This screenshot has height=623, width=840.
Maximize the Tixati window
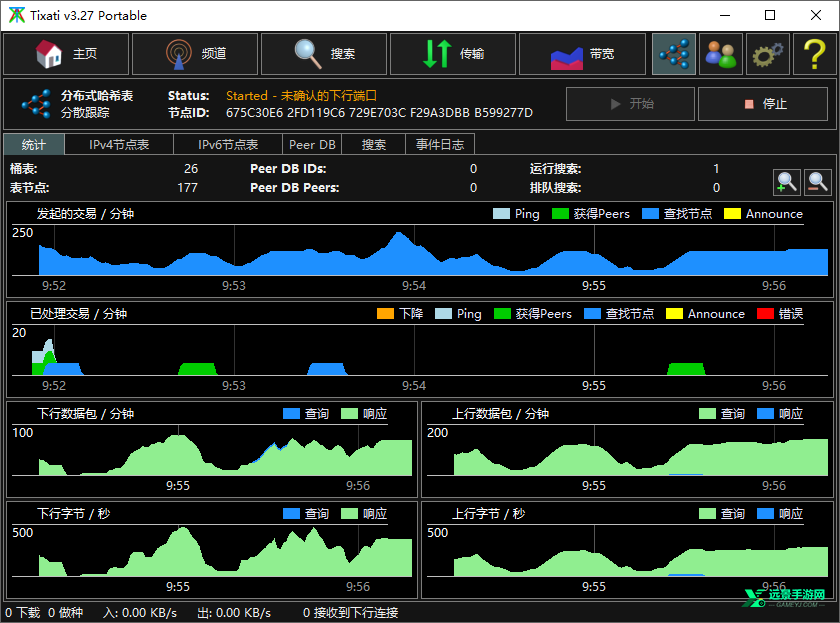click(x=770, y=16)
